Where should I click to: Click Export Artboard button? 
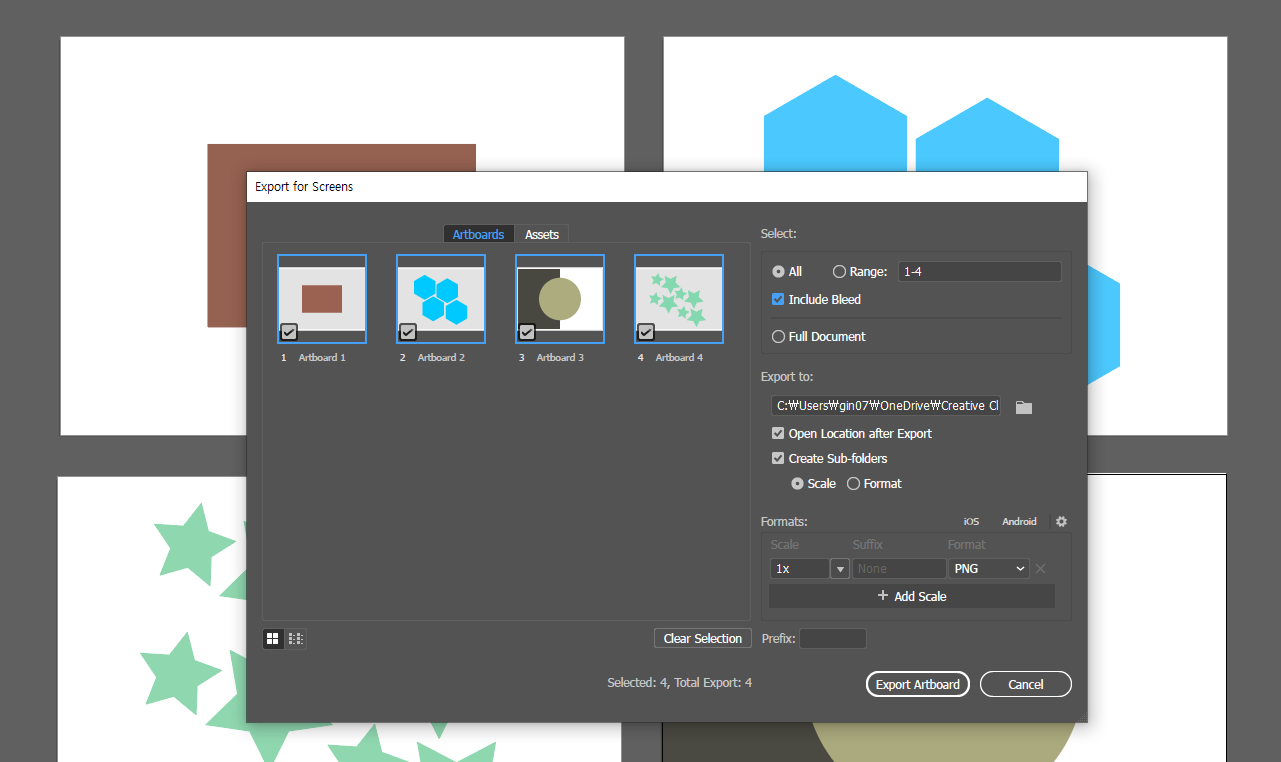(x=917, y=684)
